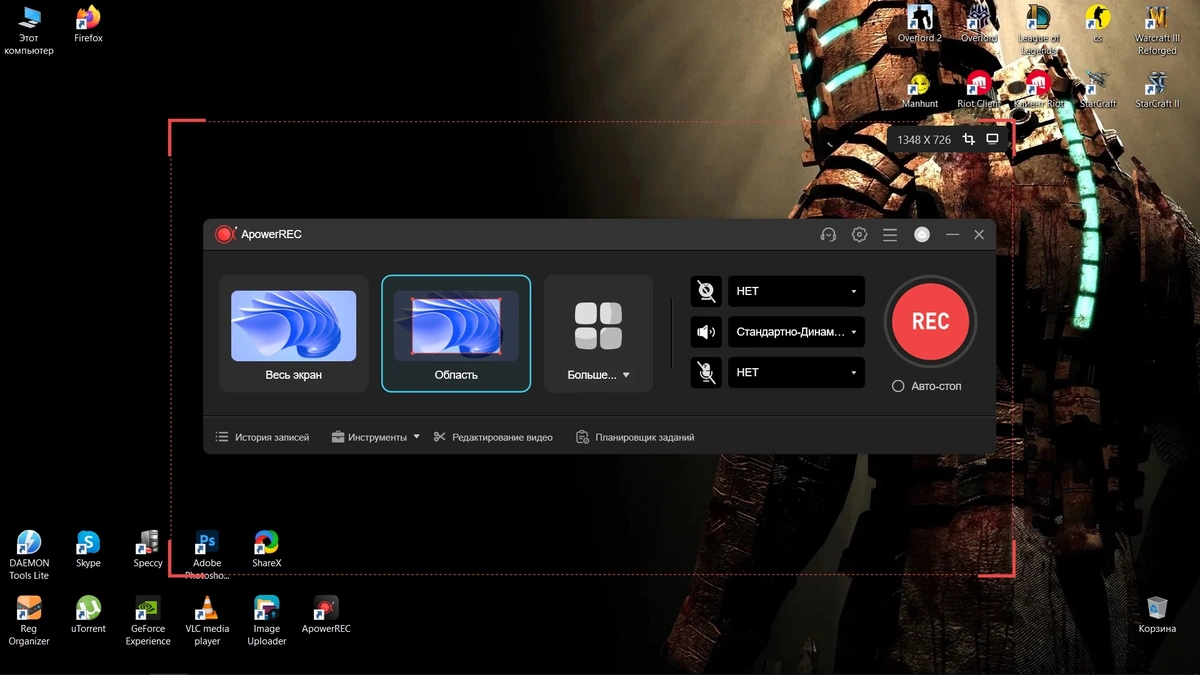The height and width of the screenshot is (675, 1200).
Task: Select Skype desktop shortcut
Action: pos(88,550)
